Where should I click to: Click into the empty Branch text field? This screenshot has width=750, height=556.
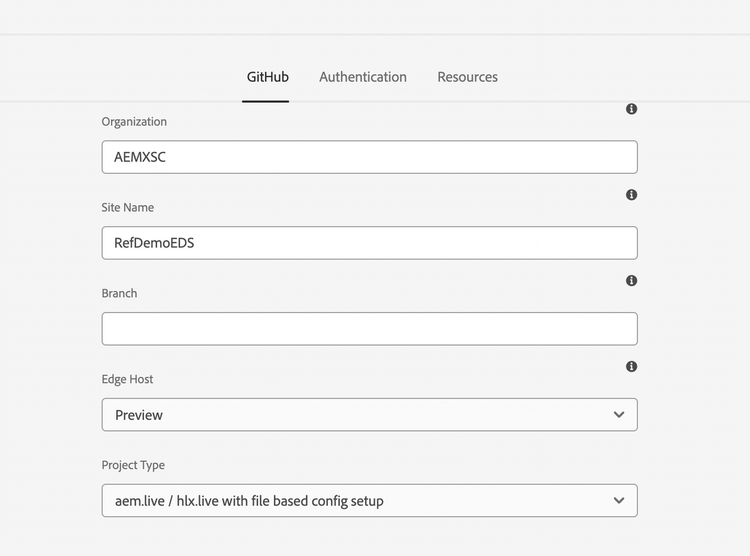[x=369, y=329]
